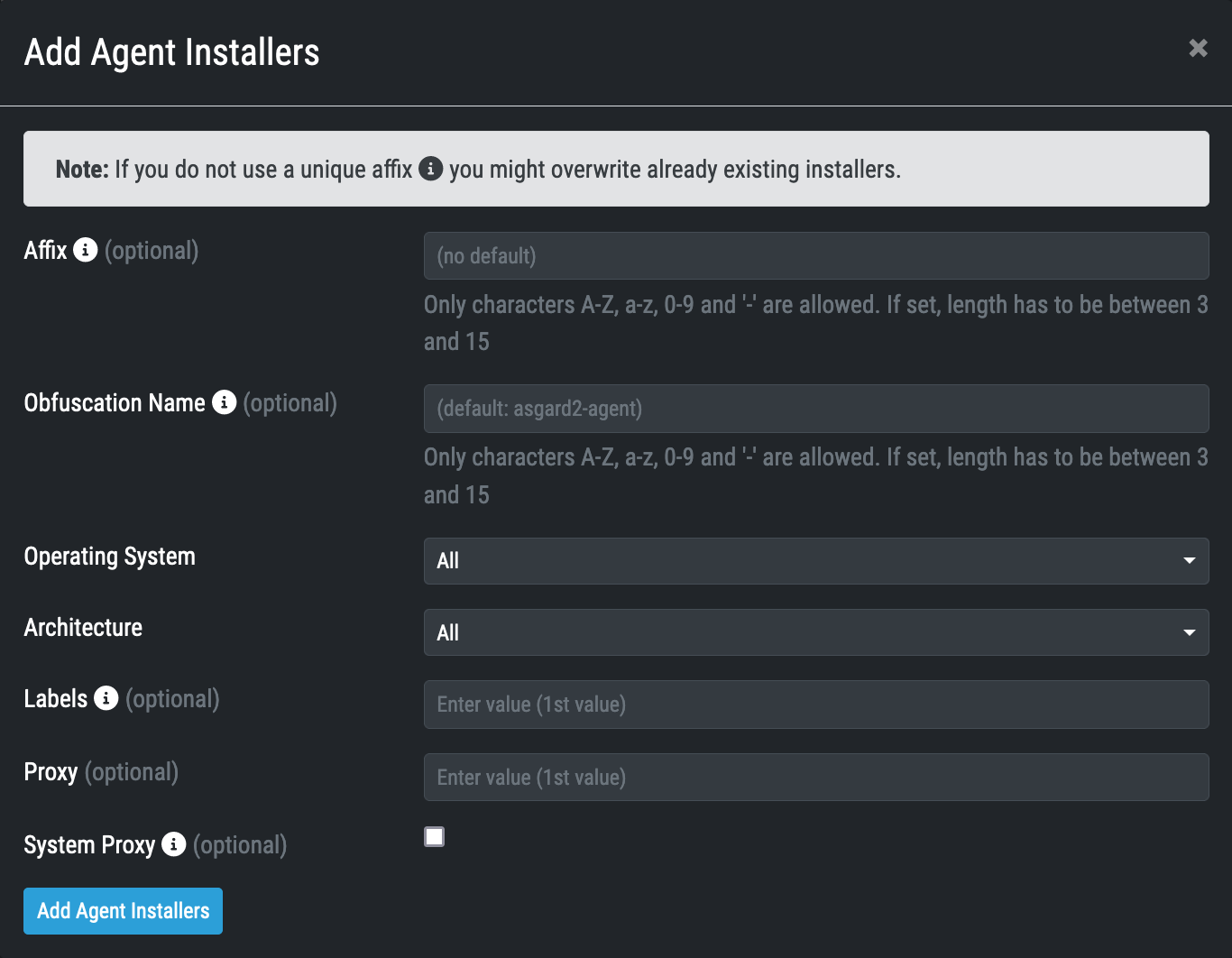Screen dimensions: 1232x958
Task: Open the Operating System dropdown
Action: point(815,561)
